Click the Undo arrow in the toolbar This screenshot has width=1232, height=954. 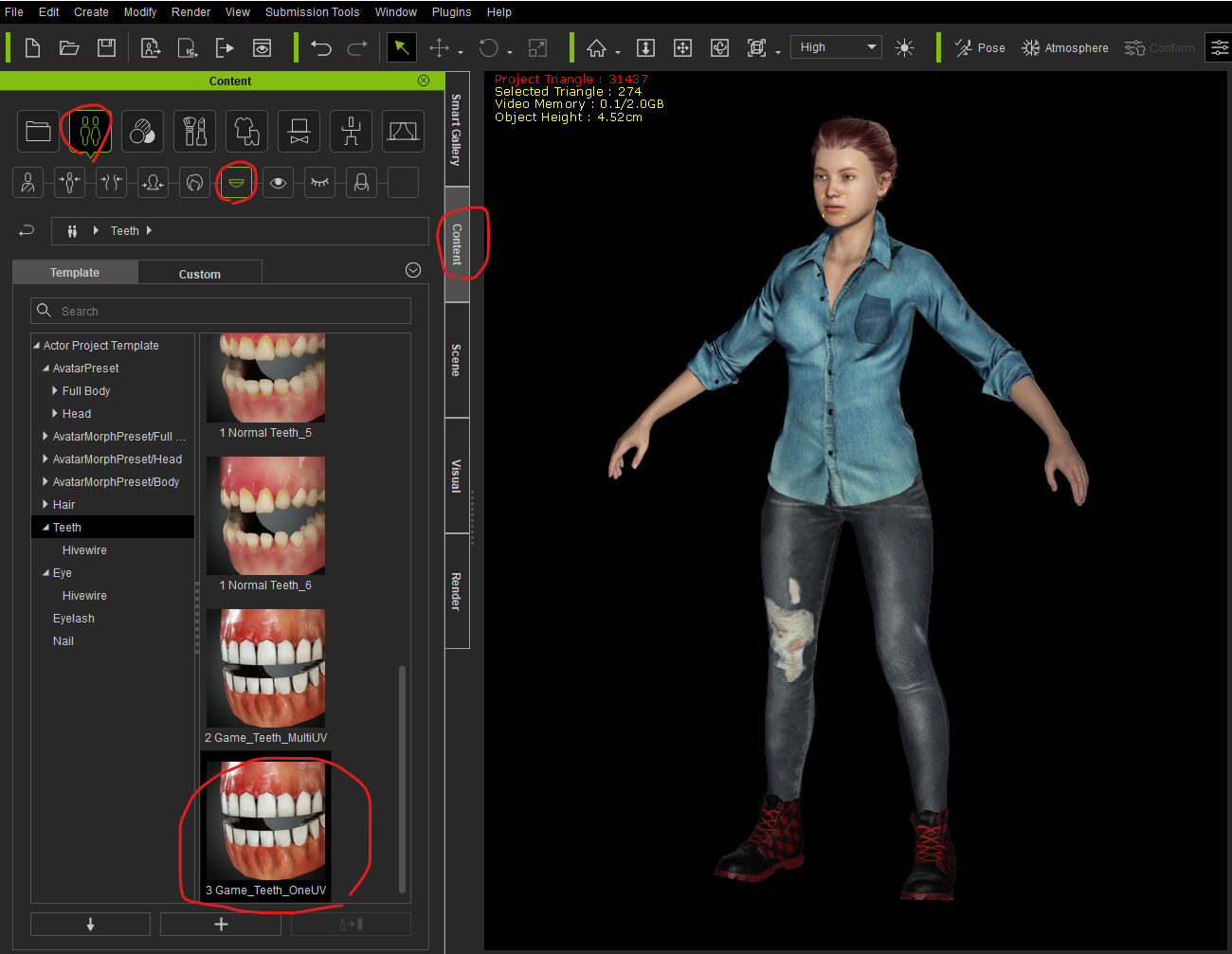pyautogui.click(x=321, y=47)
